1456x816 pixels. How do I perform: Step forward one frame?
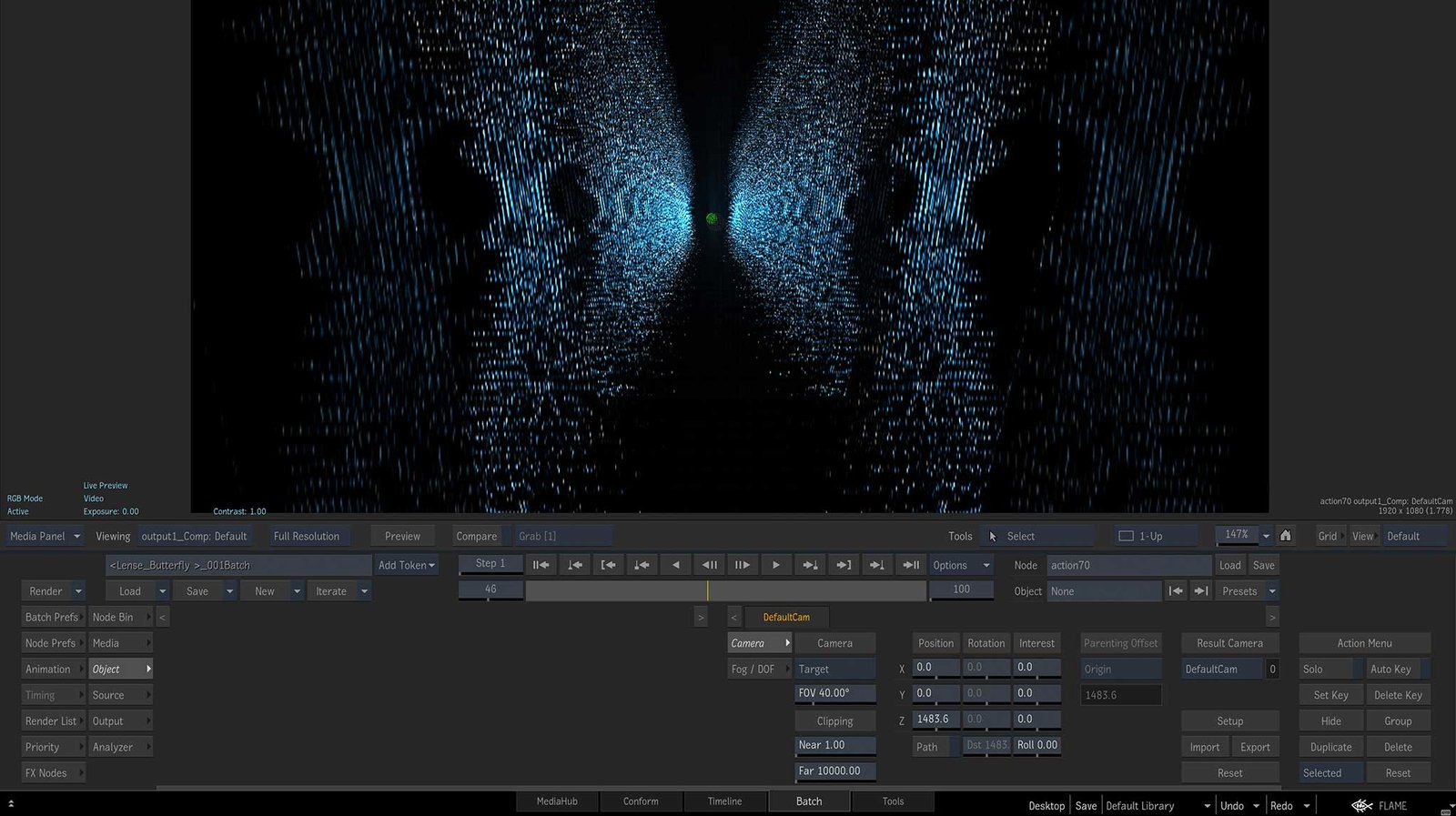point(743,565)
